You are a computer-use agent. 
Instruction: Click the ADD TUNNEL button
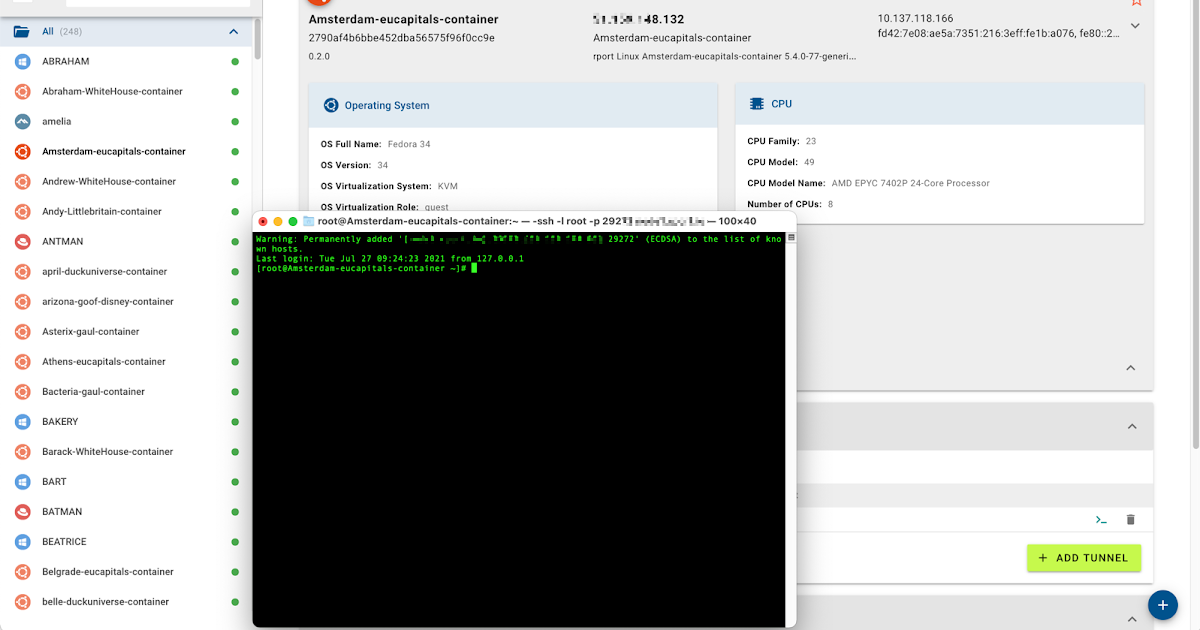1083,558
